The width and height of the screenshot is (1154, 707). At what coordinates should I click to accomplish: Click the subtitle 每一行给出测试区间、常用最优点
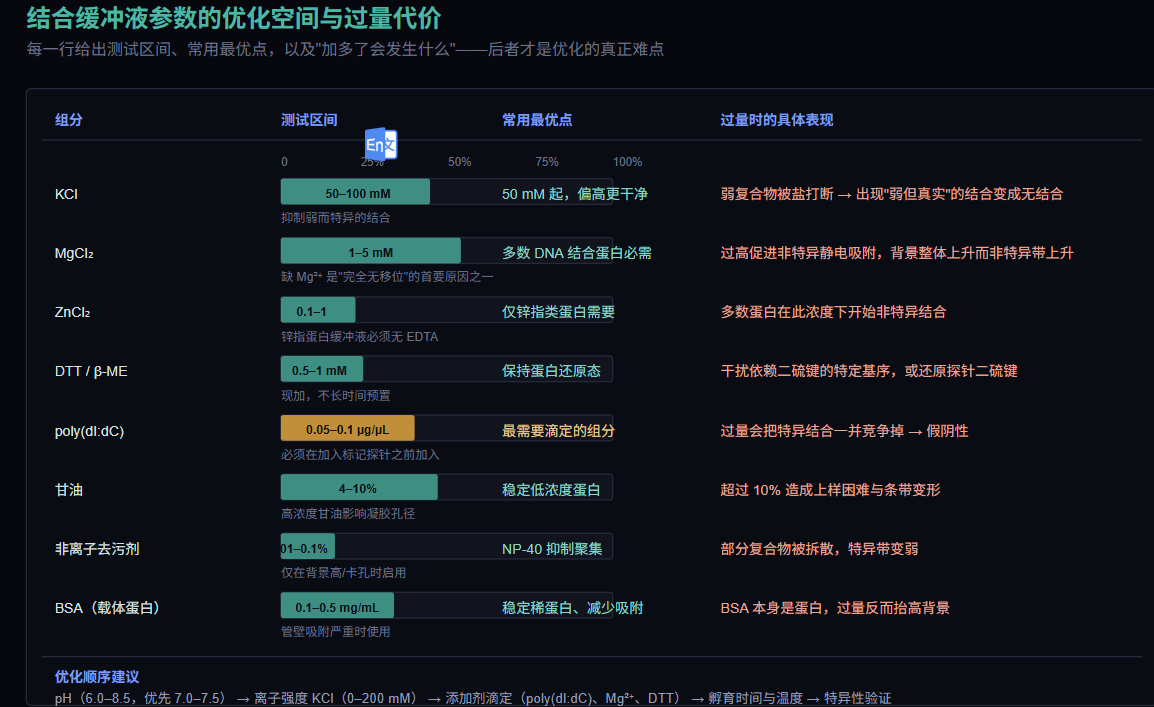point(345,49)
